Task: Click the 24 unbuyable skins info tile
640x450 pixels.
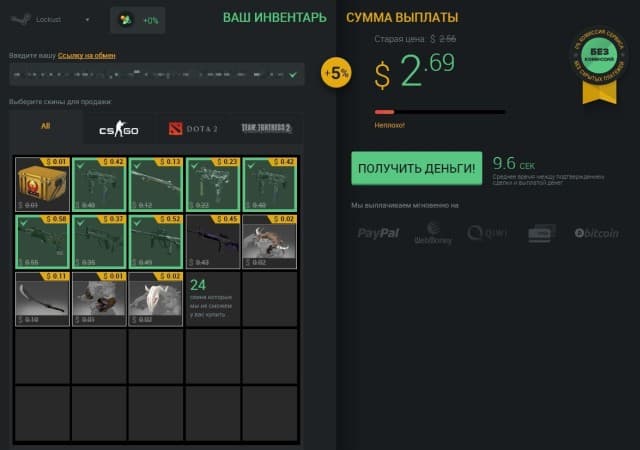Action: [213, 299]
